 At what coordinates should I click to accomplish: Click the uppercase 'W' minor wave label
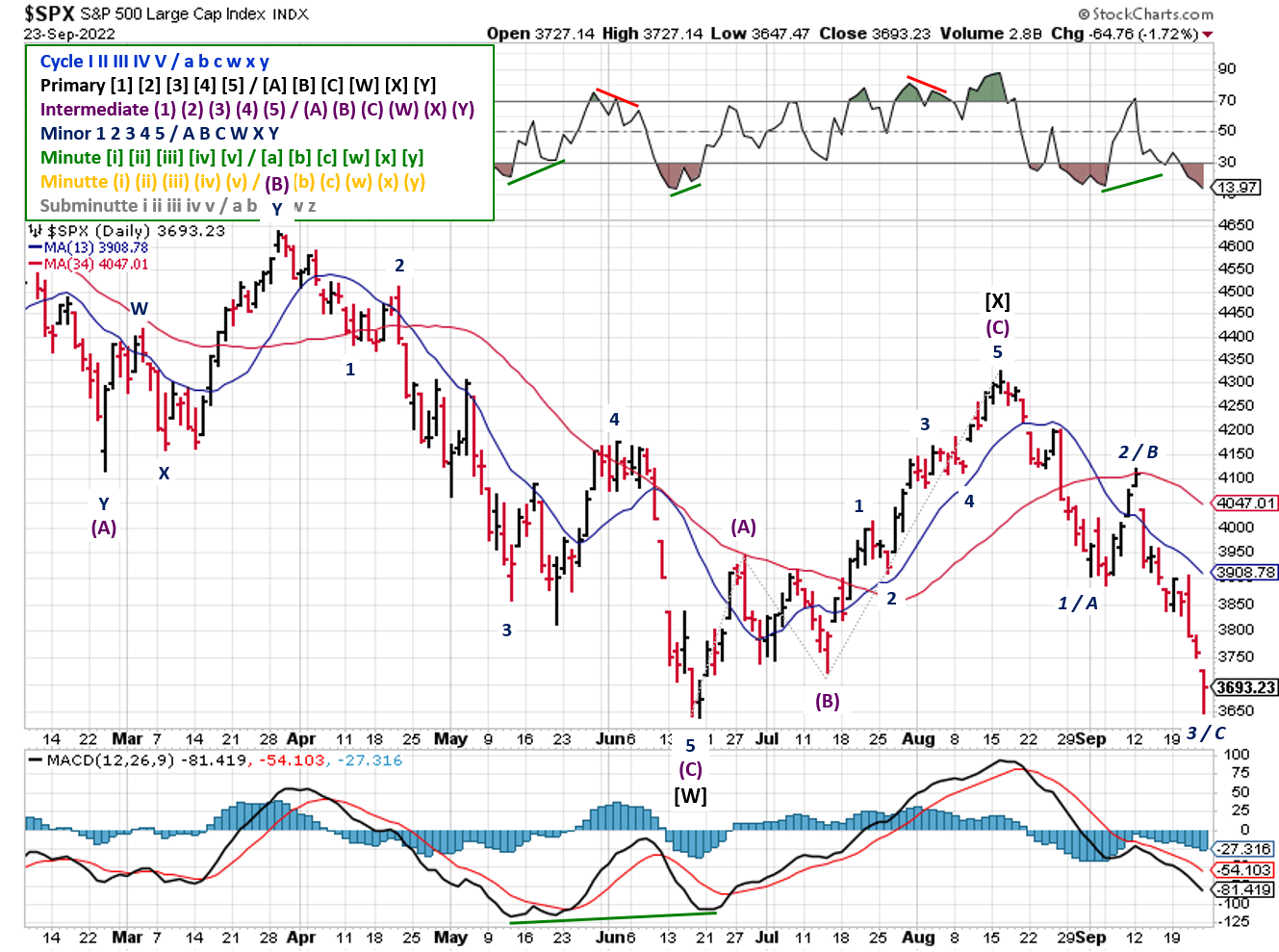(x=140, y=309)
